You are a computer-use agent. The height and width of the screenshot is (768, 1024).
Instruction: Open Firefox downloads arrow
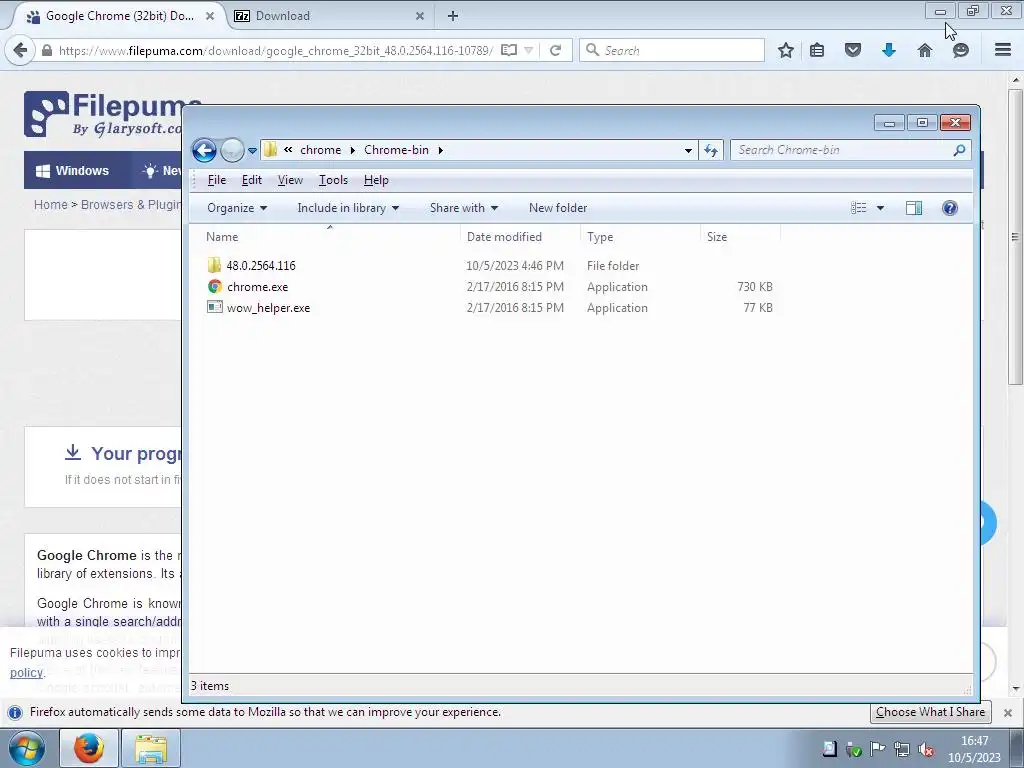tap(888, 50)
